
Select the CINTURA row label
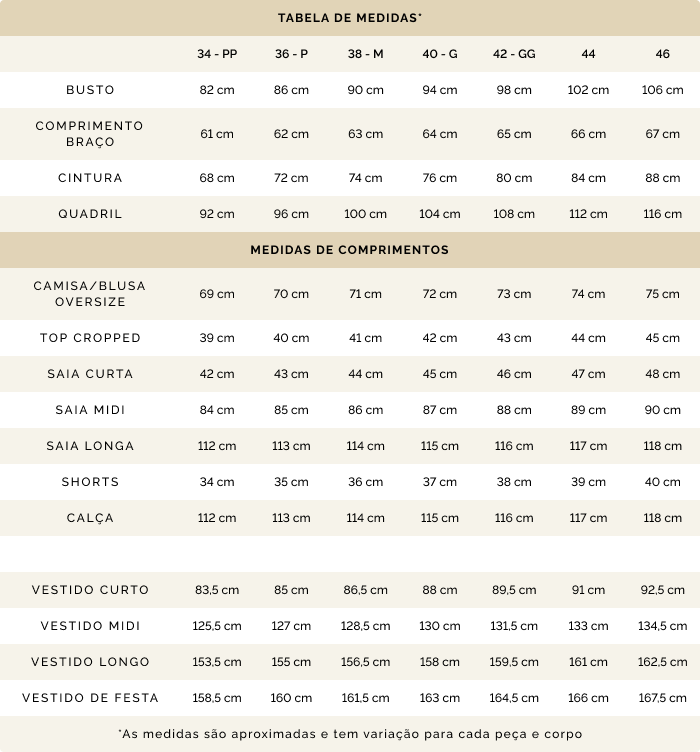coord(90,178)
